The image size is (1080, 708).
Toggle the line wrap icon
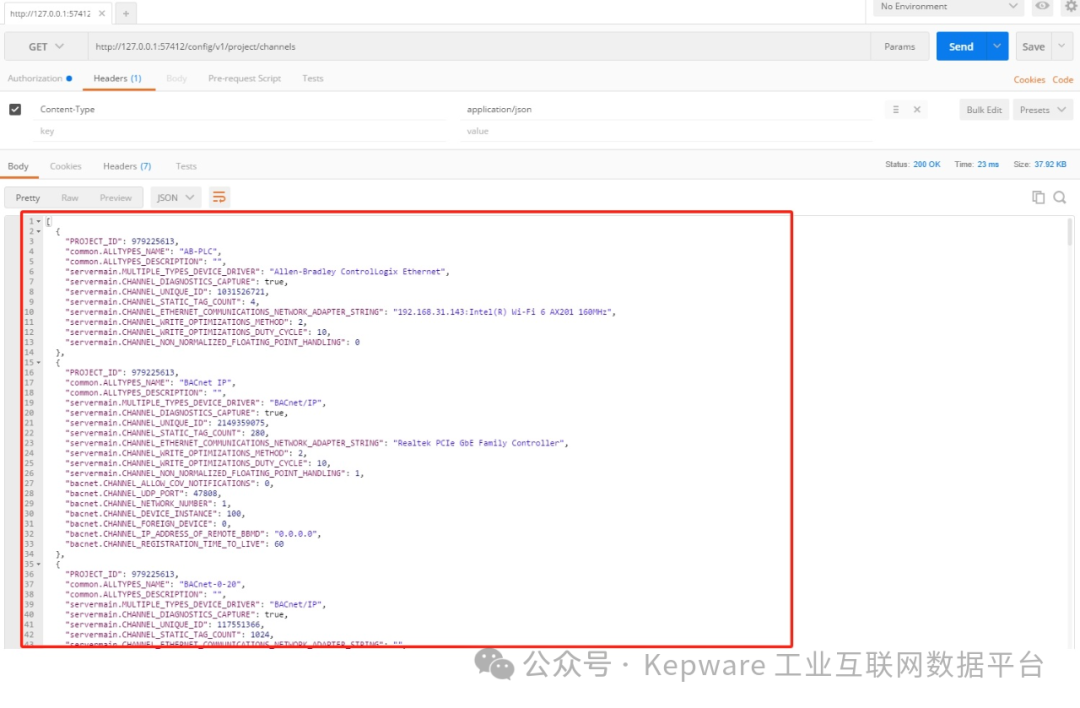pyautogui.click(x=219, y=198)
